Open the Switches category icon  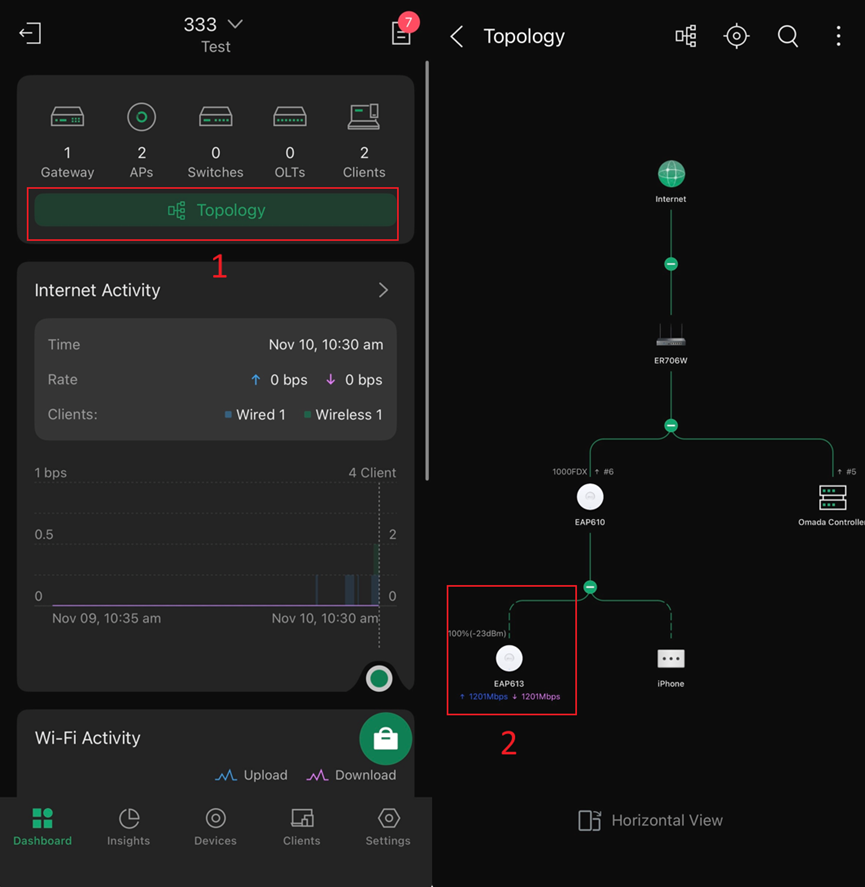(215, 117)
